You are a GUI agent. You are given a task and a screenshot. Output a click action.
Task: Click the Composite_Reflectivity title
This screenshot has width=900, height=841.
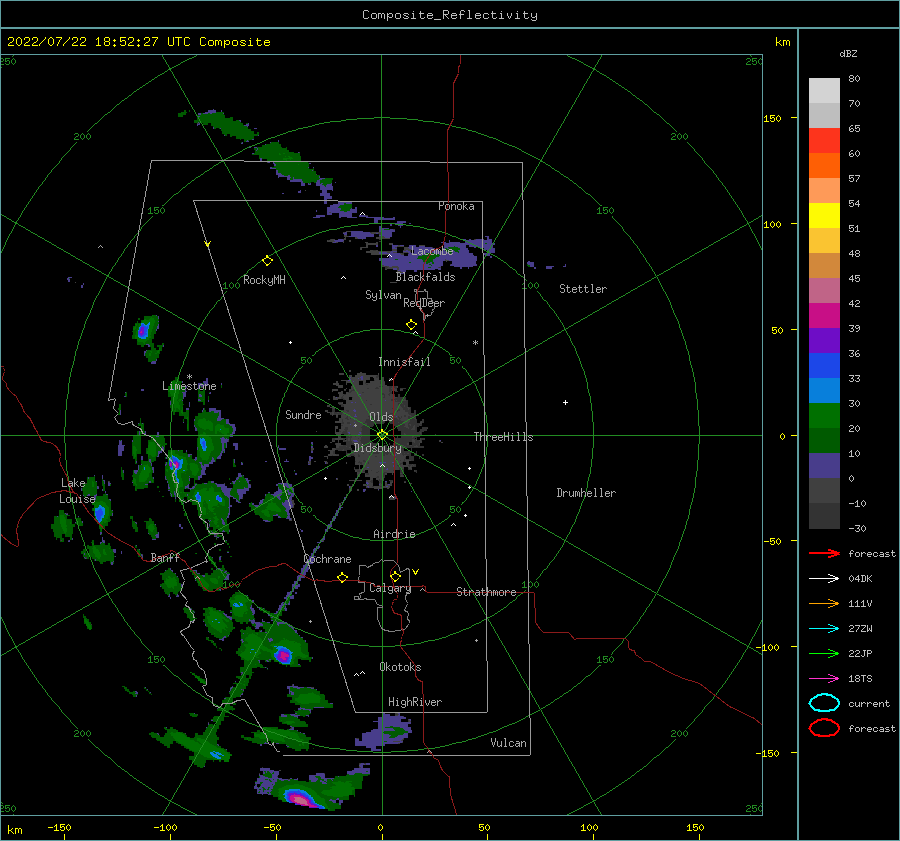[449, 15]
